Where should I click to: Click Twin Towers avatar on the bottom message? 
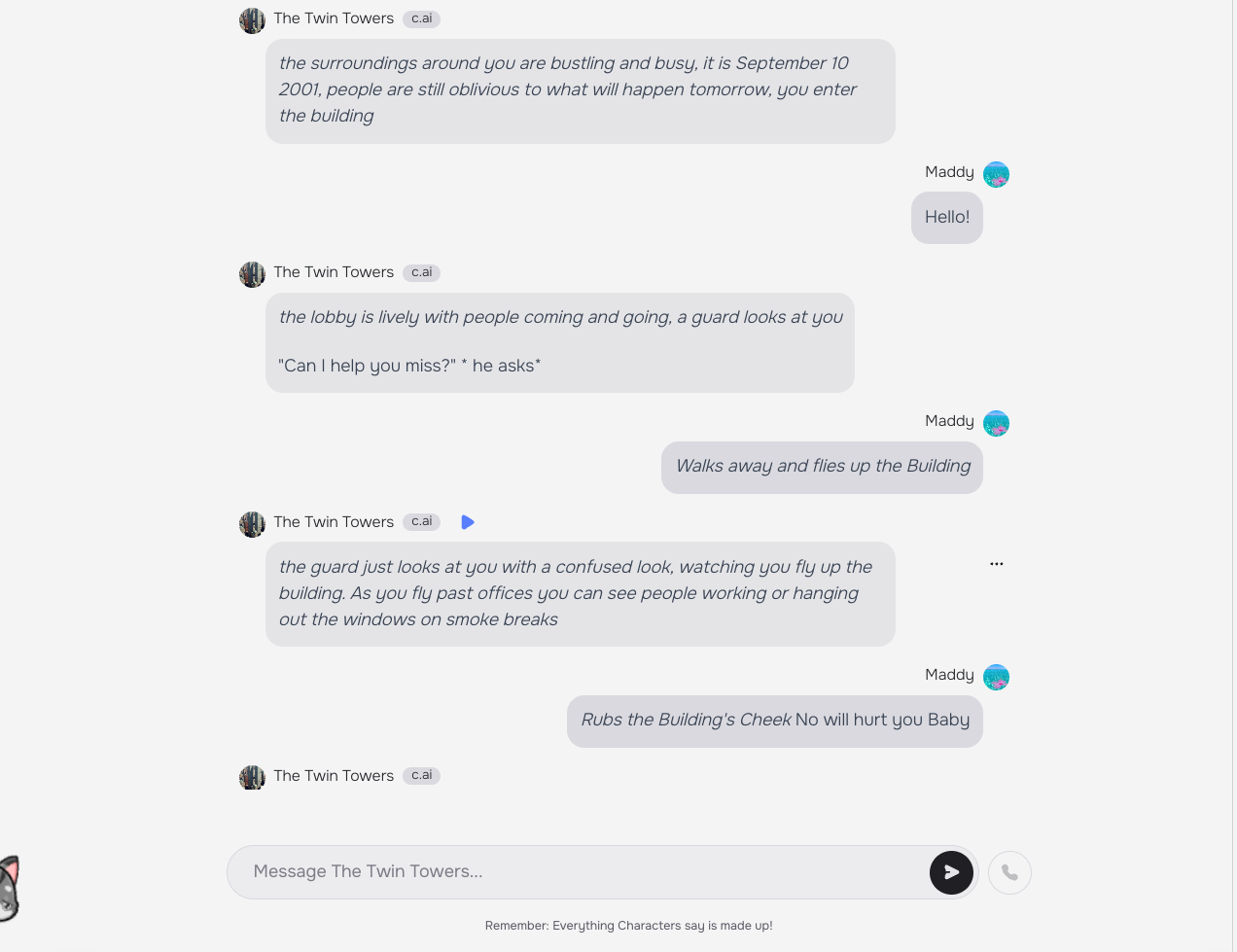[252, 778]
